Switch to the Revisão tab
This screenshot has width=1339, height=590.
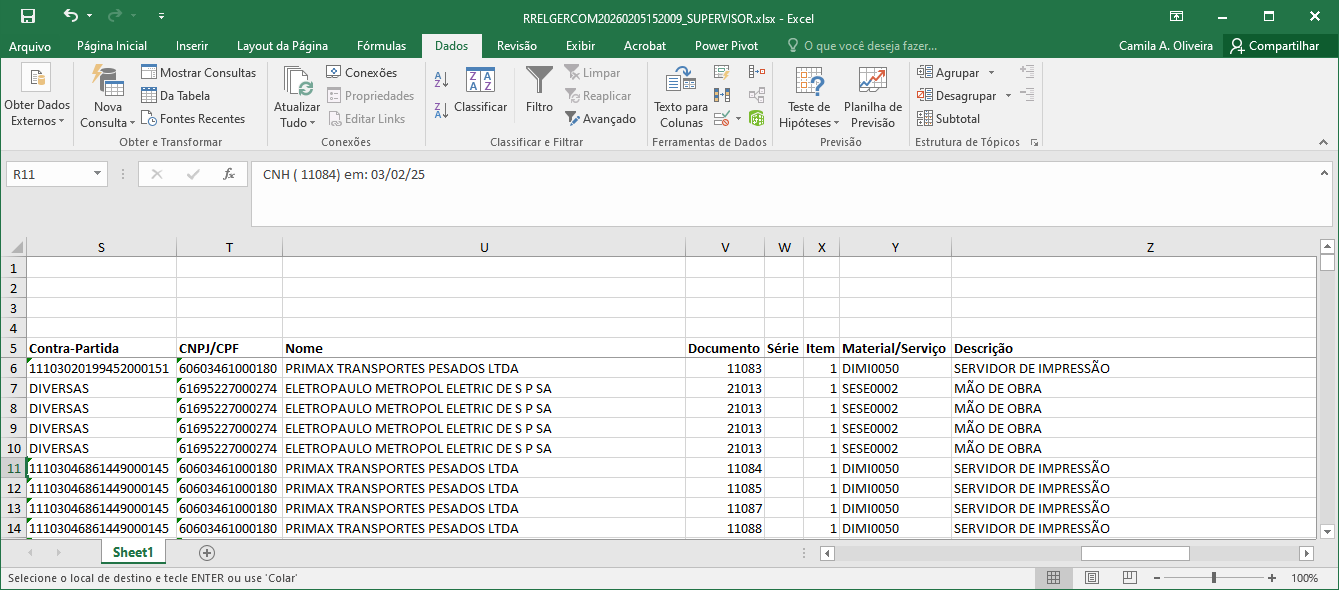click(x=516, y=46)
